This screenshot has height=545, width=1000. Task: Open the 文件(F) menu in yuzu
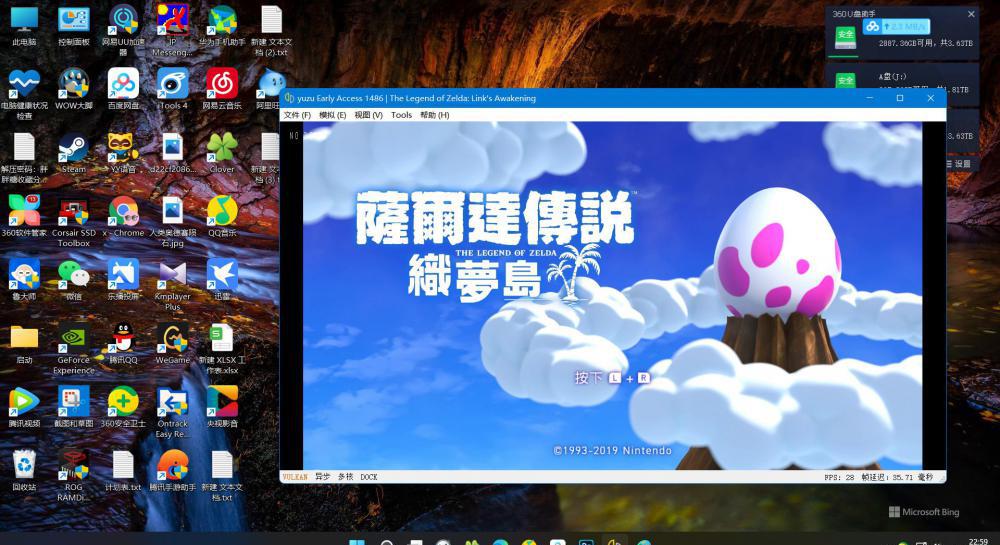(297, 115)
